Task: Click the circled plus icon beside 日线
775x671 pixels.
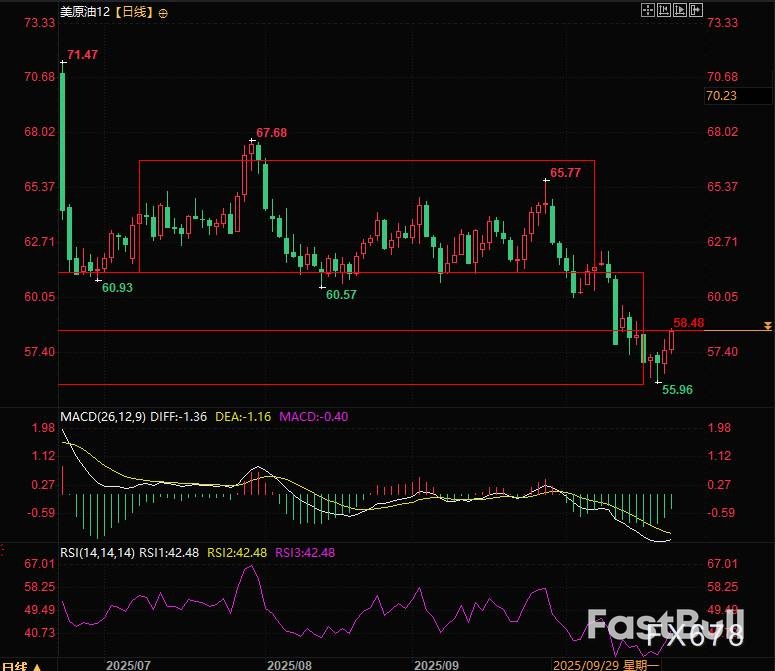Action: 164,13
